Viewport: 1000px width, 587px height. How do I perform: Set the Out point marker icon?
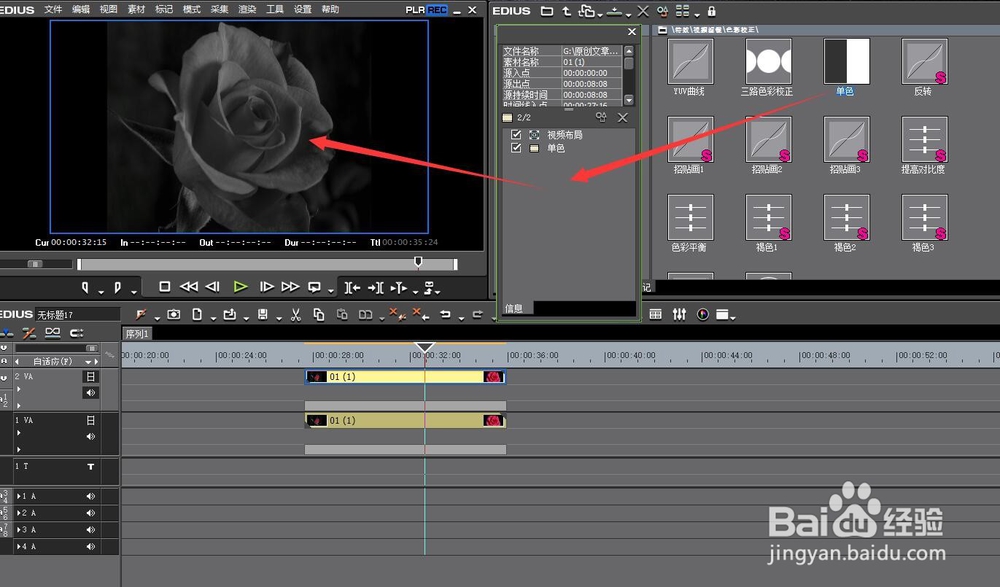click(117, 288)
